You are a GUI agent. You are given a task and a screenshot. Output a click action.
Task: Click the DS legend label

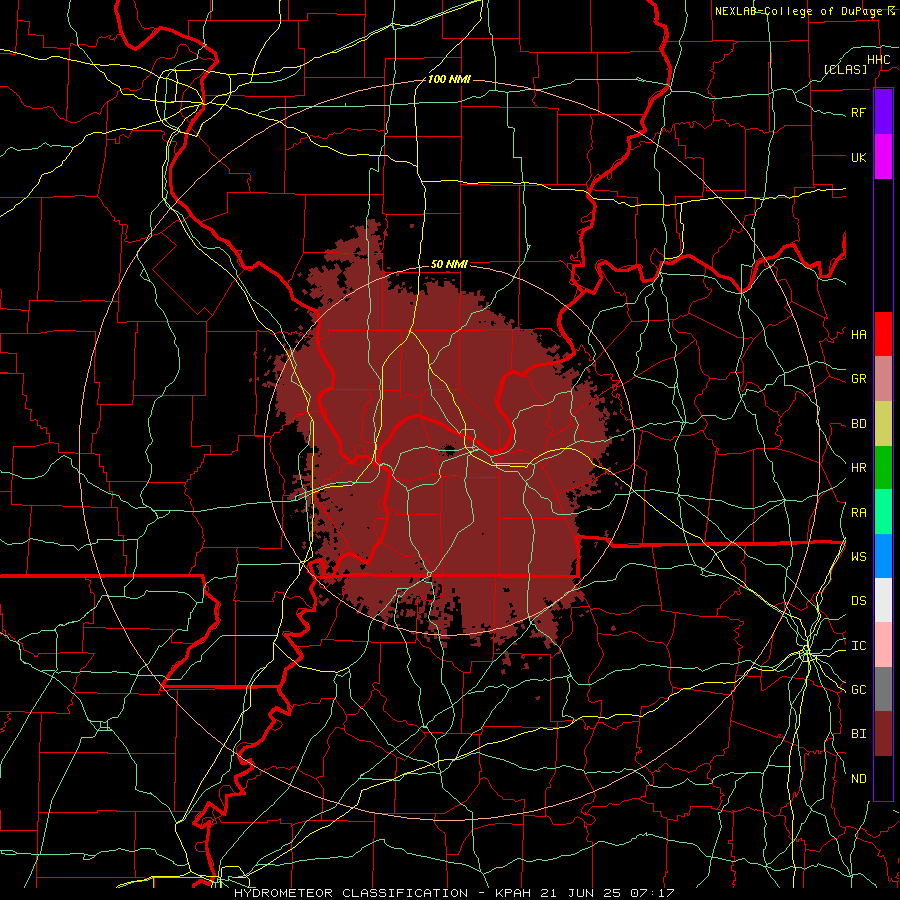[858, 601]
